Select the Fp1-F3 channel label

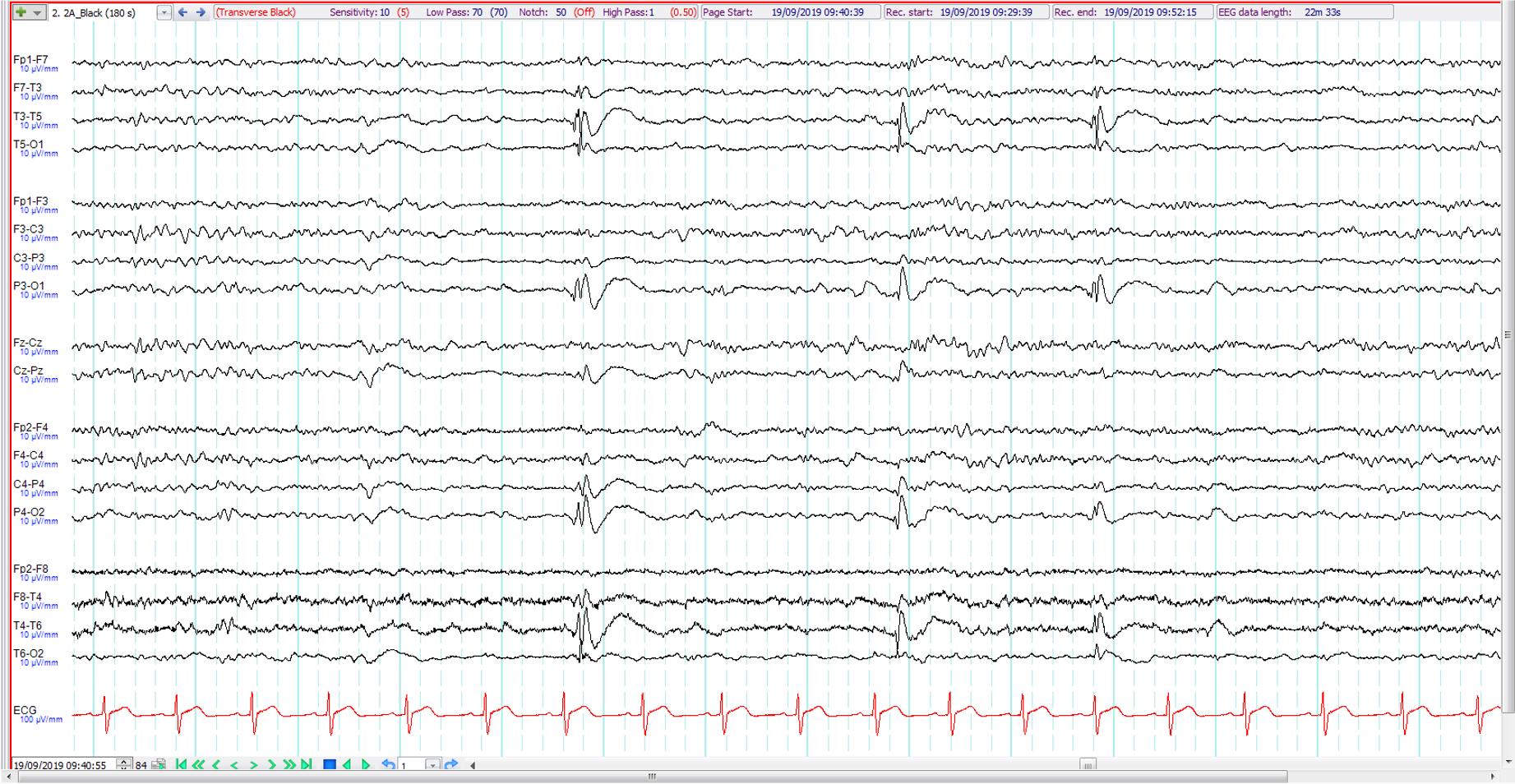(x=30, y=201)
